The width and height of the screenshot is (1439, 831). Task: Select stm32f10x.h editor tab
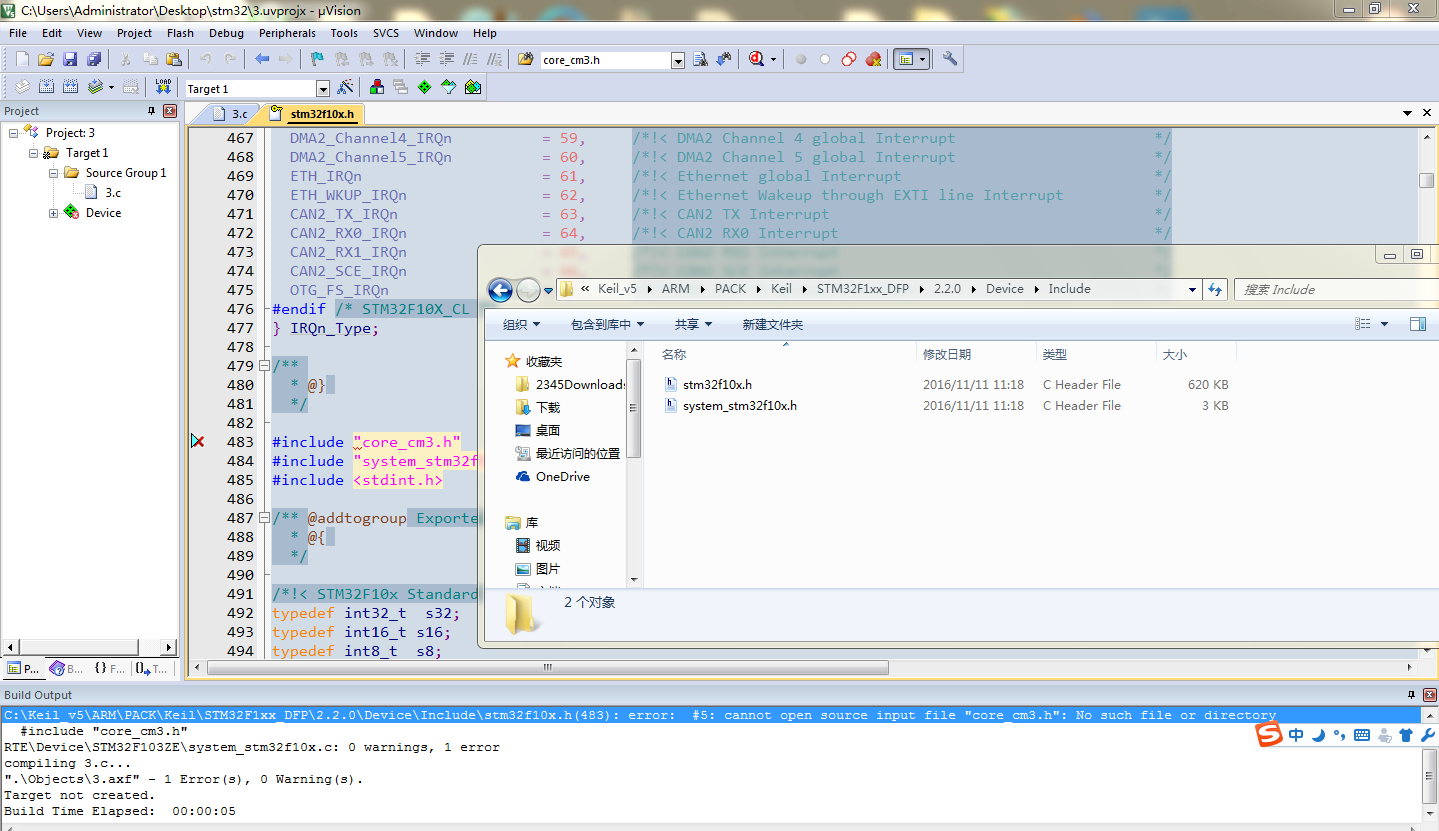[x=313, y=114]
